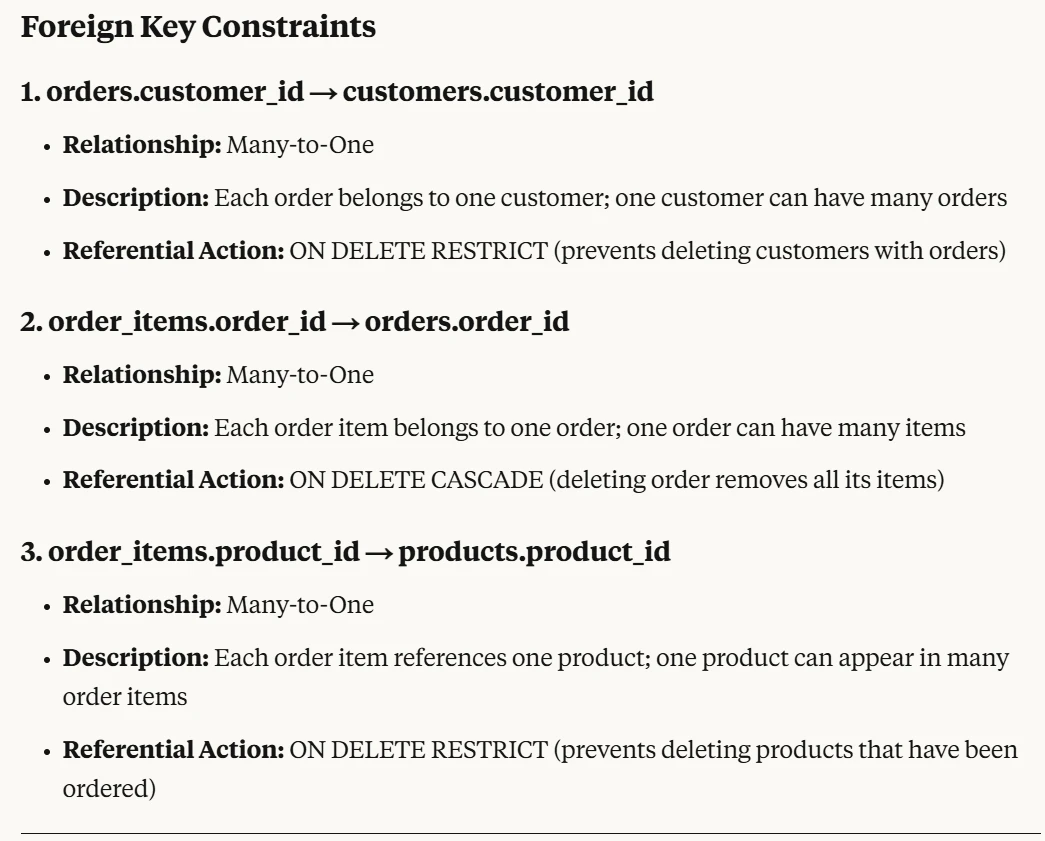Click the arrow in the orders.customer_id heading
The width and height of the screenshot is (1045, 841).
(323, 93)
